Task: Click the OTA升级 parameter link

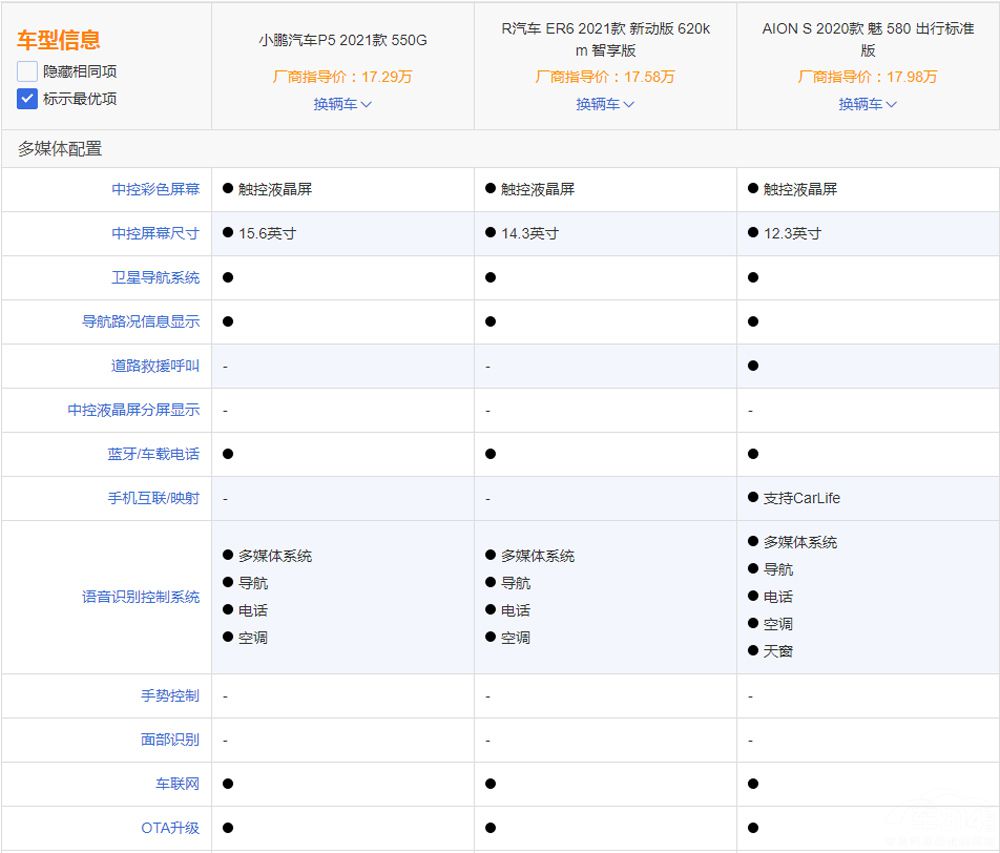Action: click(170, 828)
